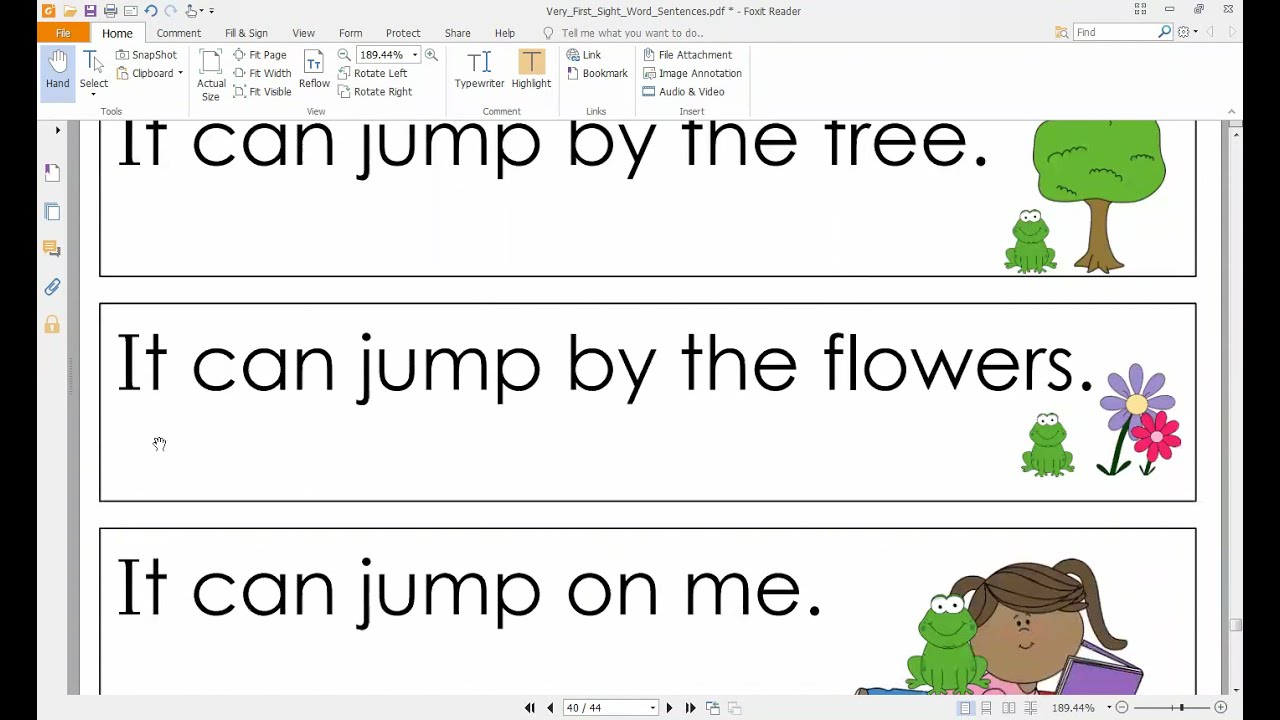Switch to the Comment tab
Image resolution: width=1280 pixels, height=720 pixels.
click(x=179, y=33)
